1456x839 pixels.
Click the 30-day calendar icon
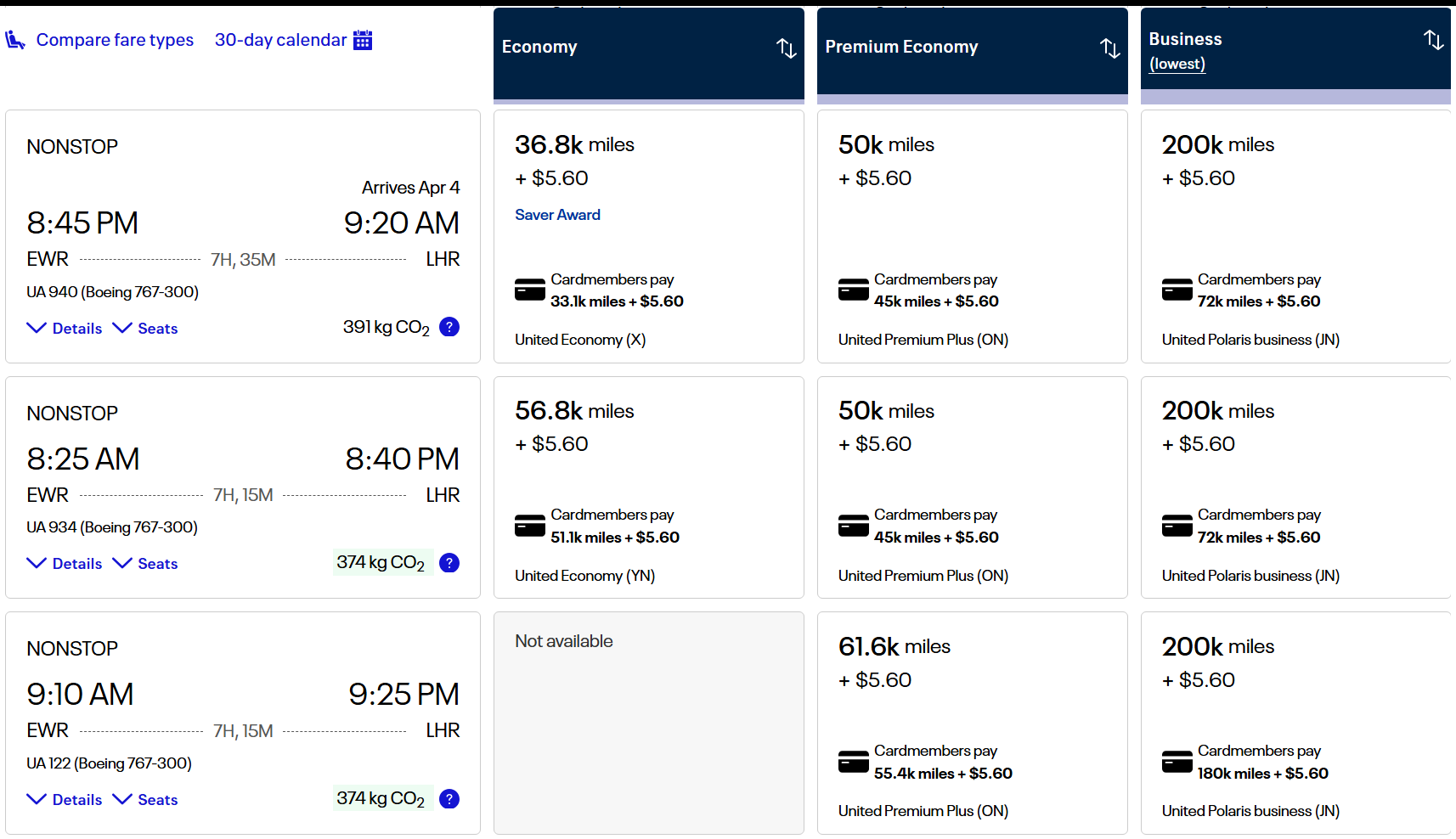tap(363, 40)
